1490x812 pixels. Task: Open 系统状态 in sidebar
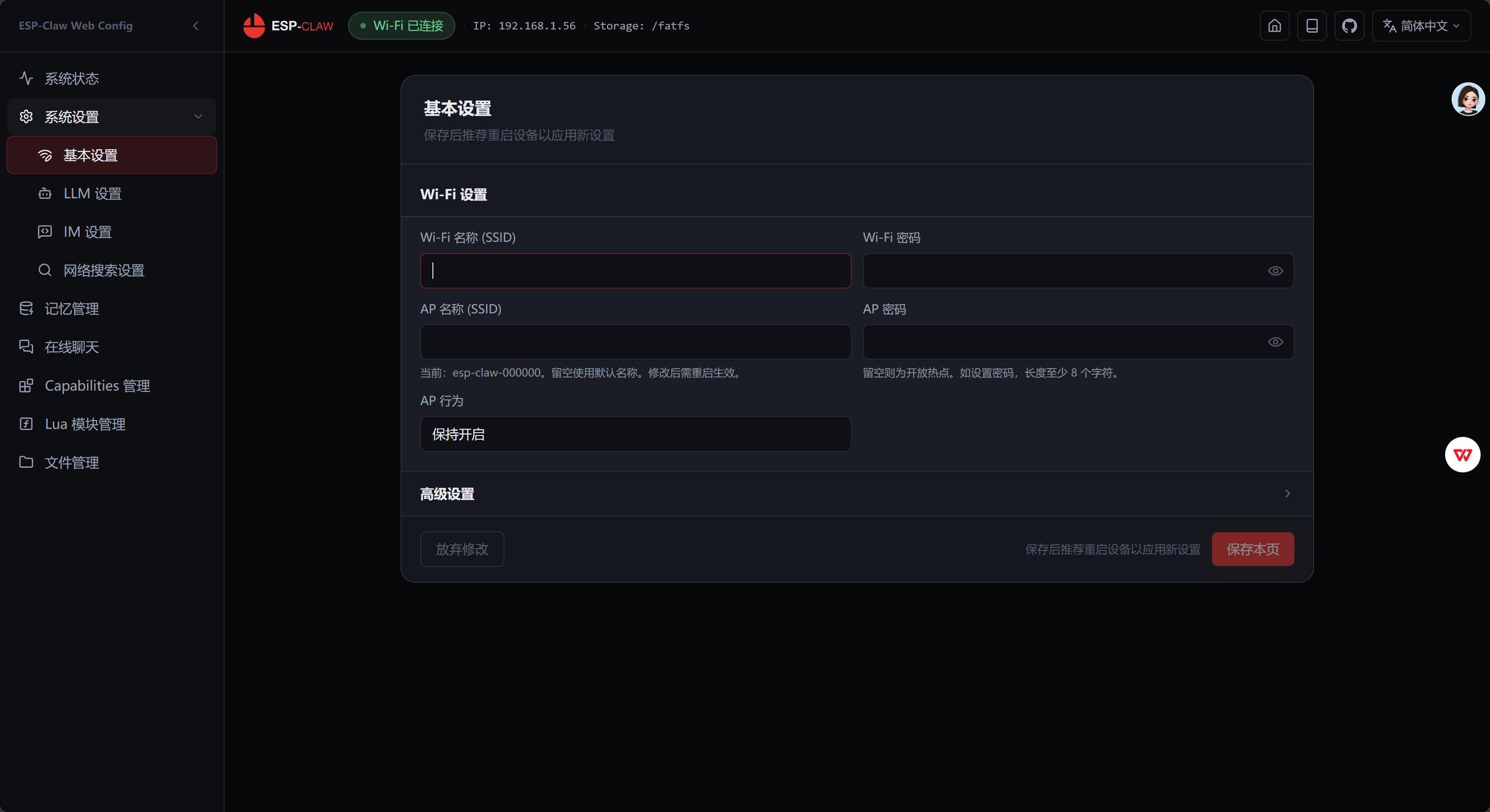click(x=112, y=79)
